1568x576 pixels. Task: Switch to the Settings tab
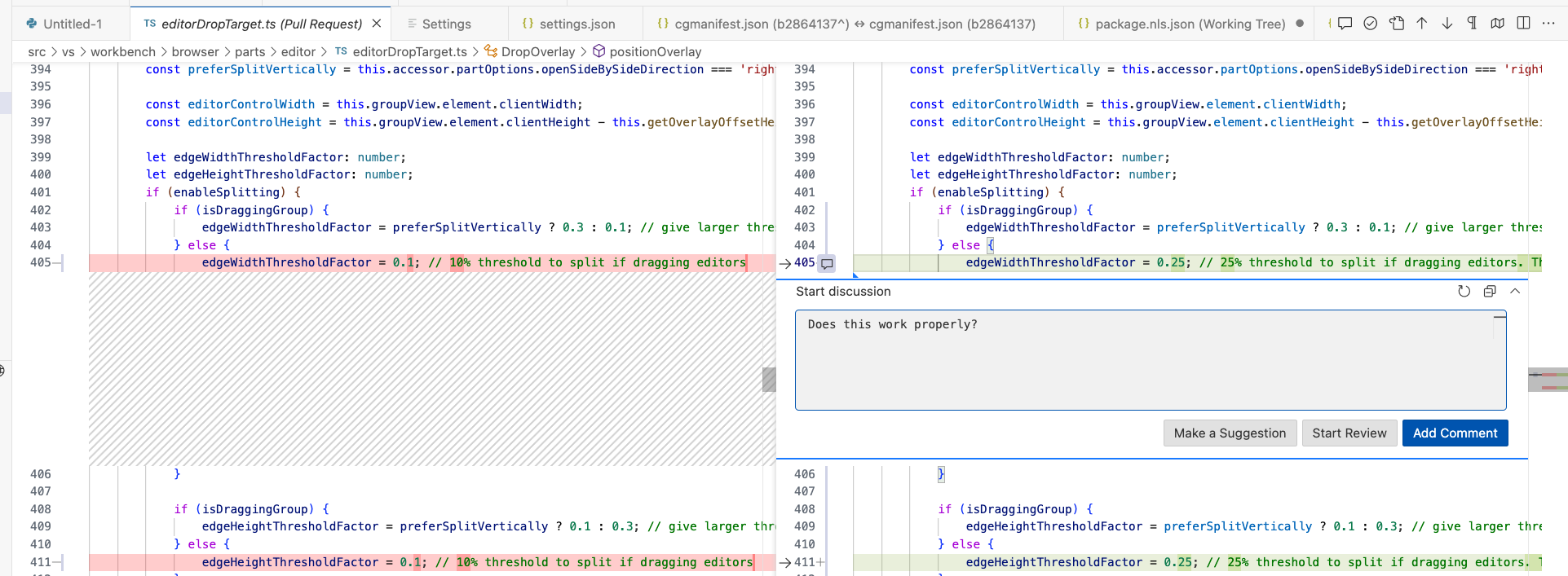[449, 24]
